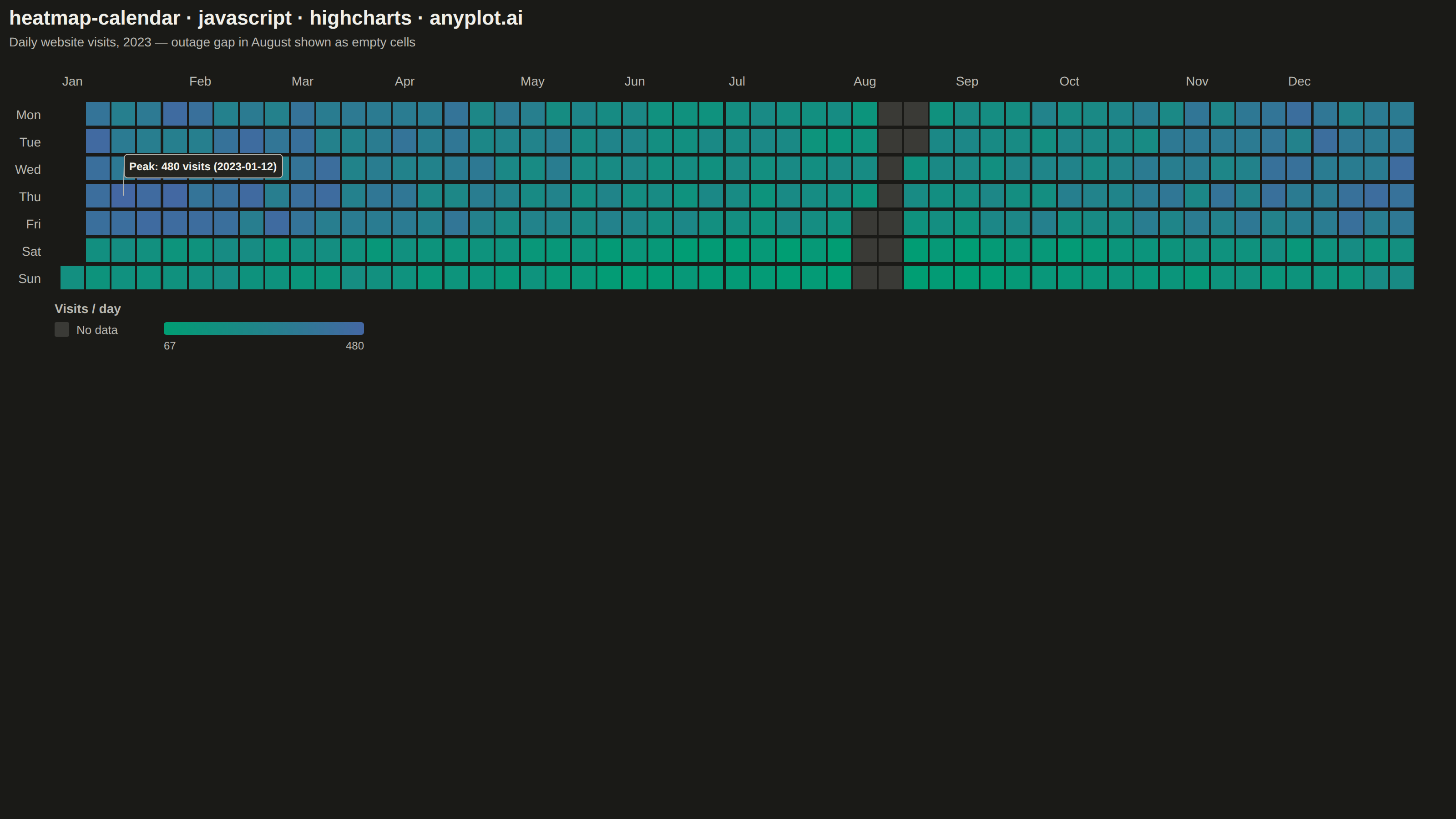Click the Wed weekday label
This screenshot has height=819, width=1456.
[x=28, y=170]
